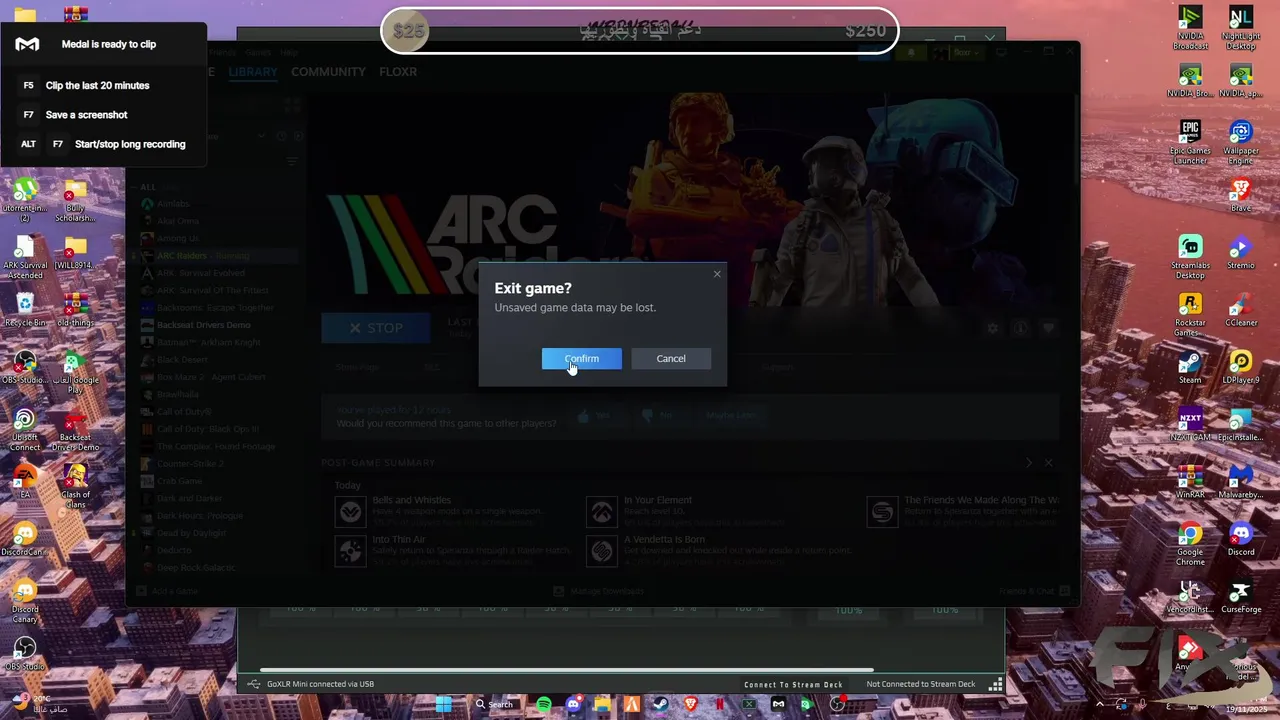Open old-things archive on desktop
This screenshot has height=720, width=1280.
coord(75,310)
